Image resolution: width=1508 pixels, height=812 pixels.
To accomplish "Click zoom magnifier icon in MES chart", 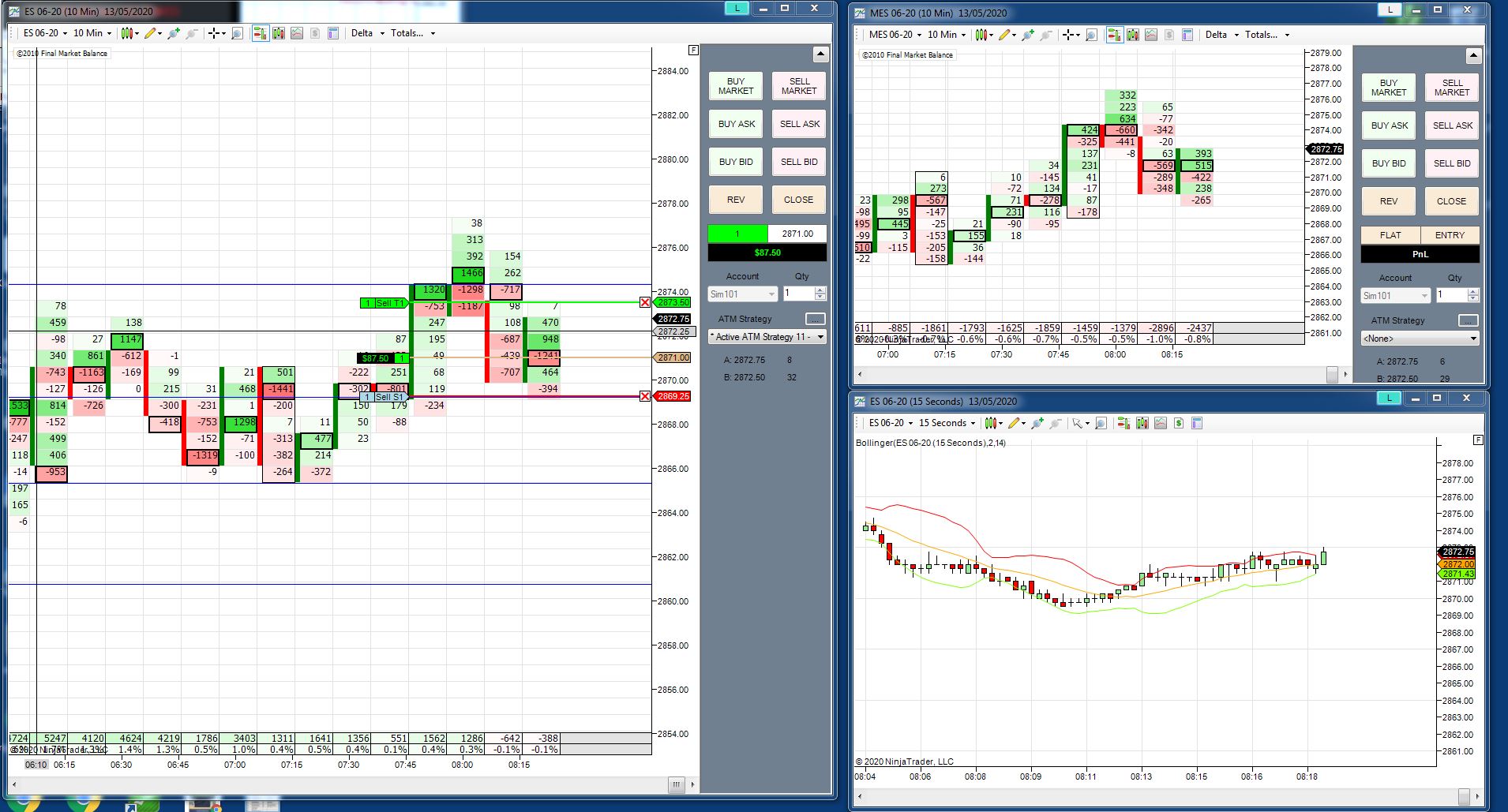I will click(x=1091, y=35).
